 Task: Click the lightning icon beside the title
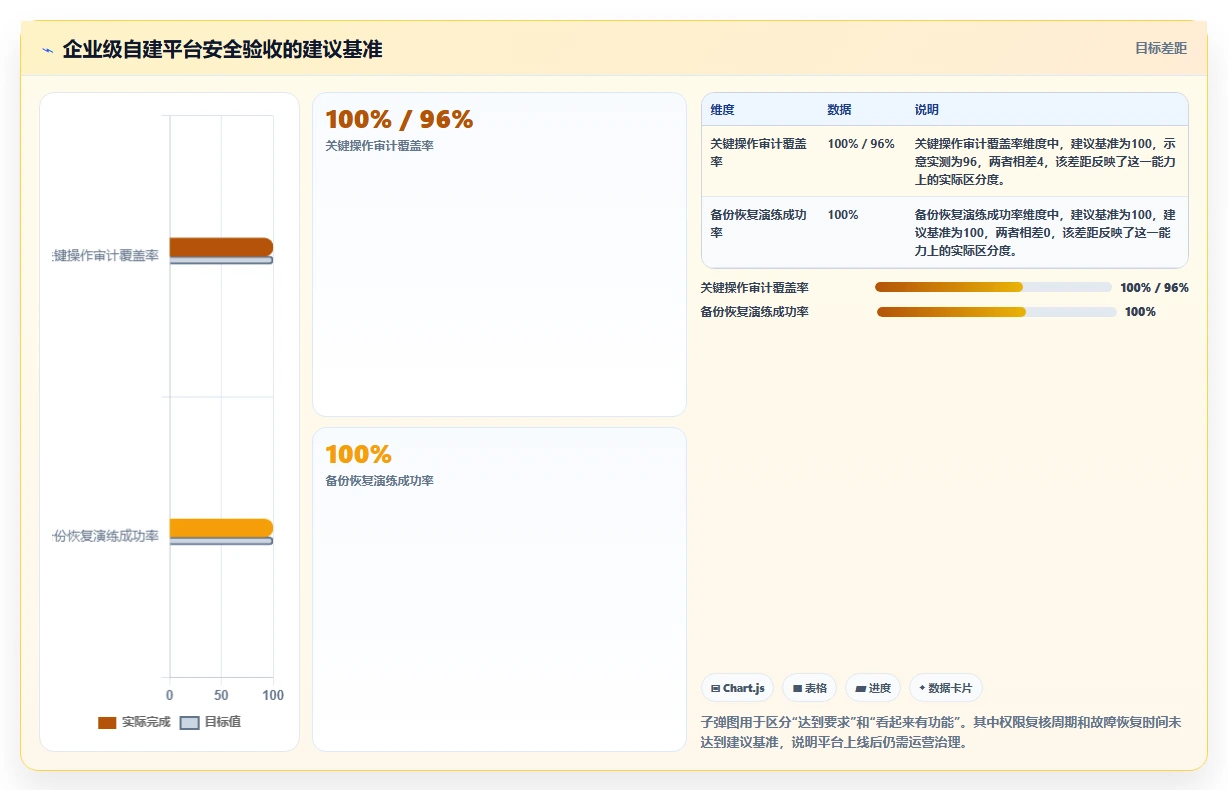click(x=47, y=50)
